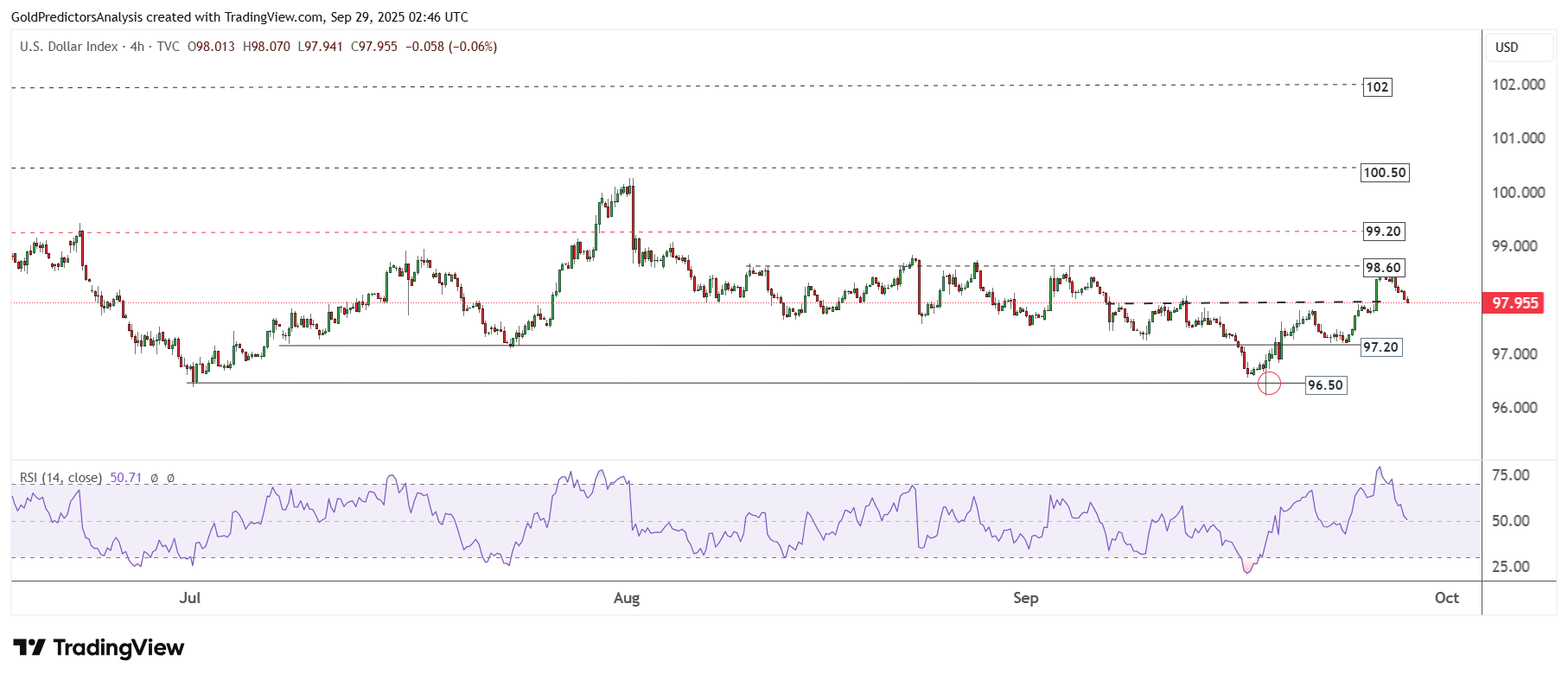Click the red circle marker near 96.50
Screen dimensions: 1568x680
pyautogui.click(x=1268, y=383)
